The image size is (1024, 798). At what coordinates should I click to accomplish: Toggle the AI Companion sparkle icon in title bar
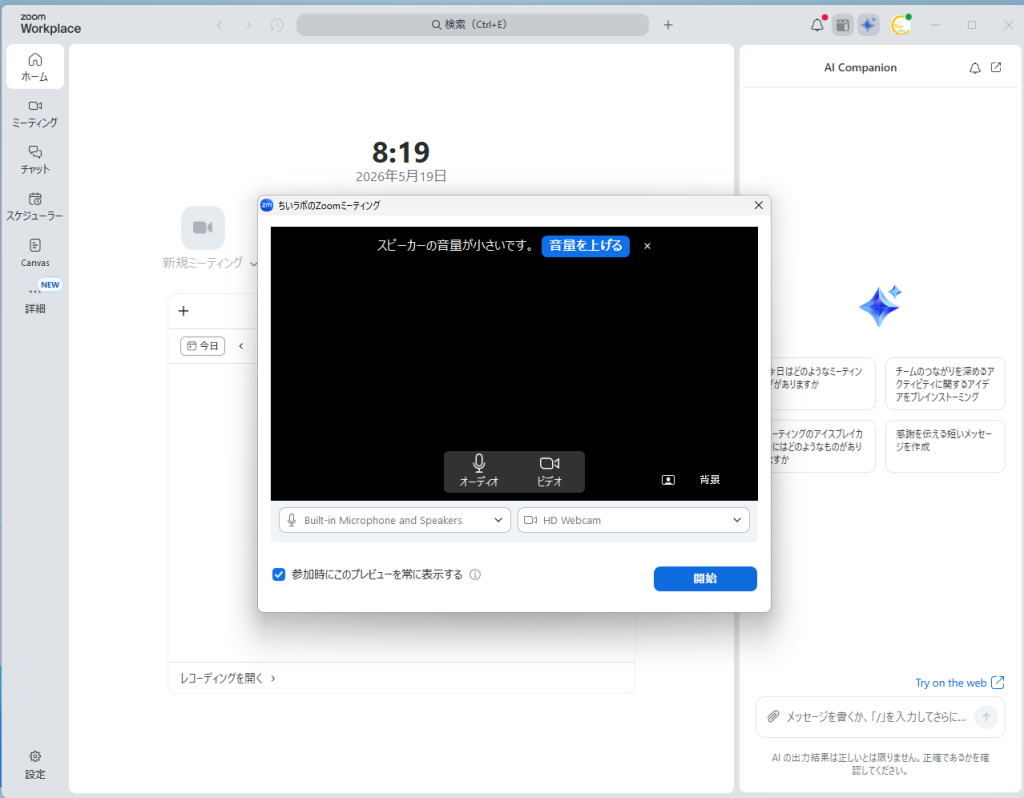(x=868, y=25)
